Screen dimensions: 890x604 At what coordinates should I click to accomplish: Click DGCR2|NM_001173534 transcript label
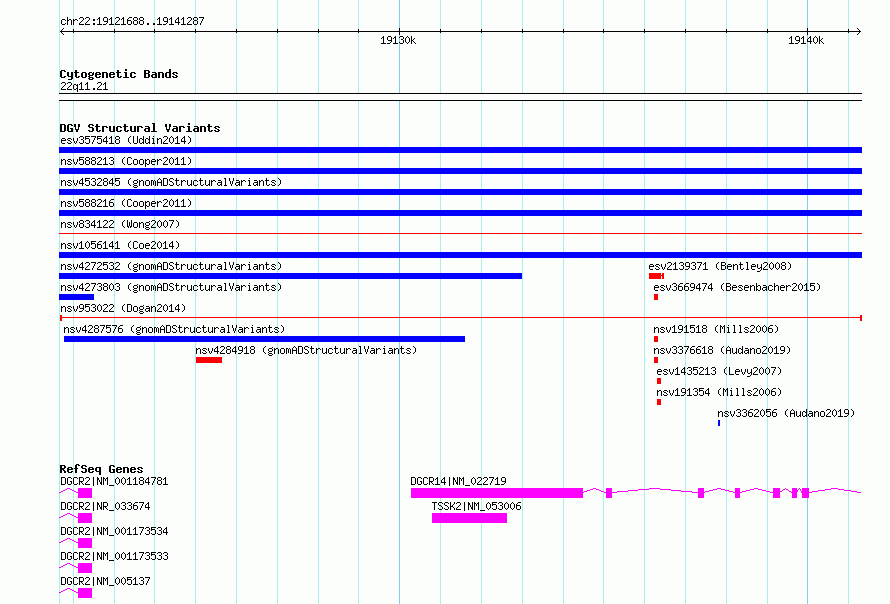114,531
